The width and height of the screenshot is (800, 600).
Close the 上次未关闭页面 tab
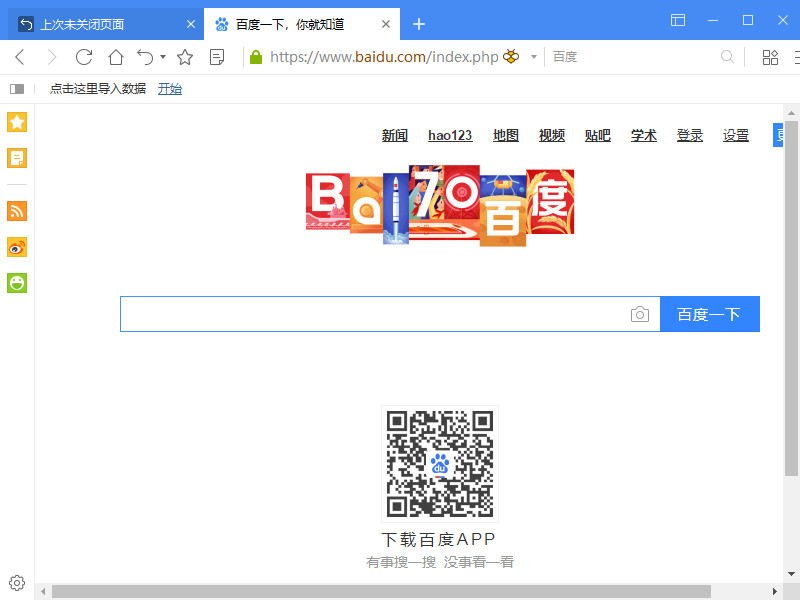pyautogui.click(x=191, y=24)
